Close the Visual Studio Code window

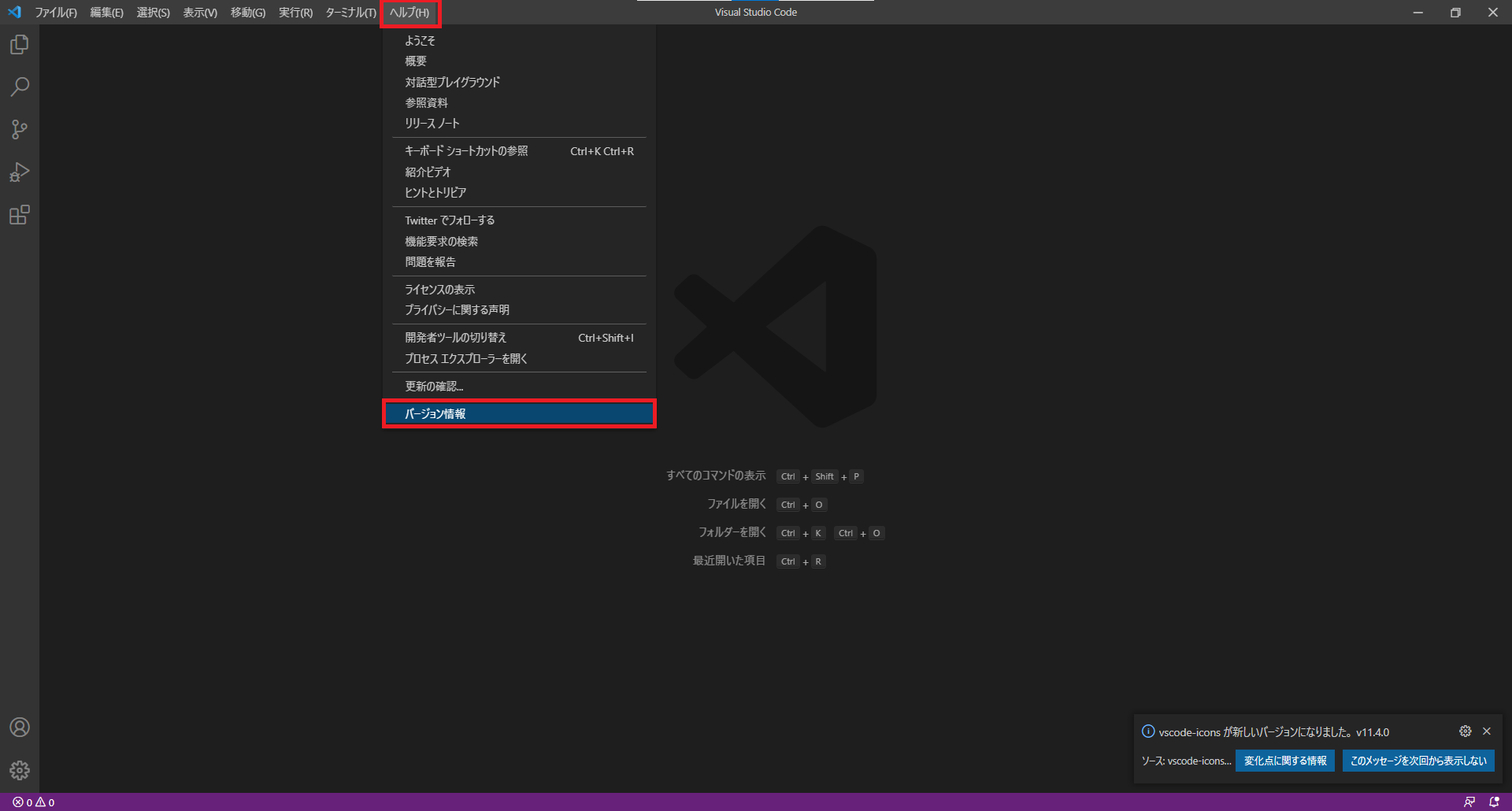1493,13
